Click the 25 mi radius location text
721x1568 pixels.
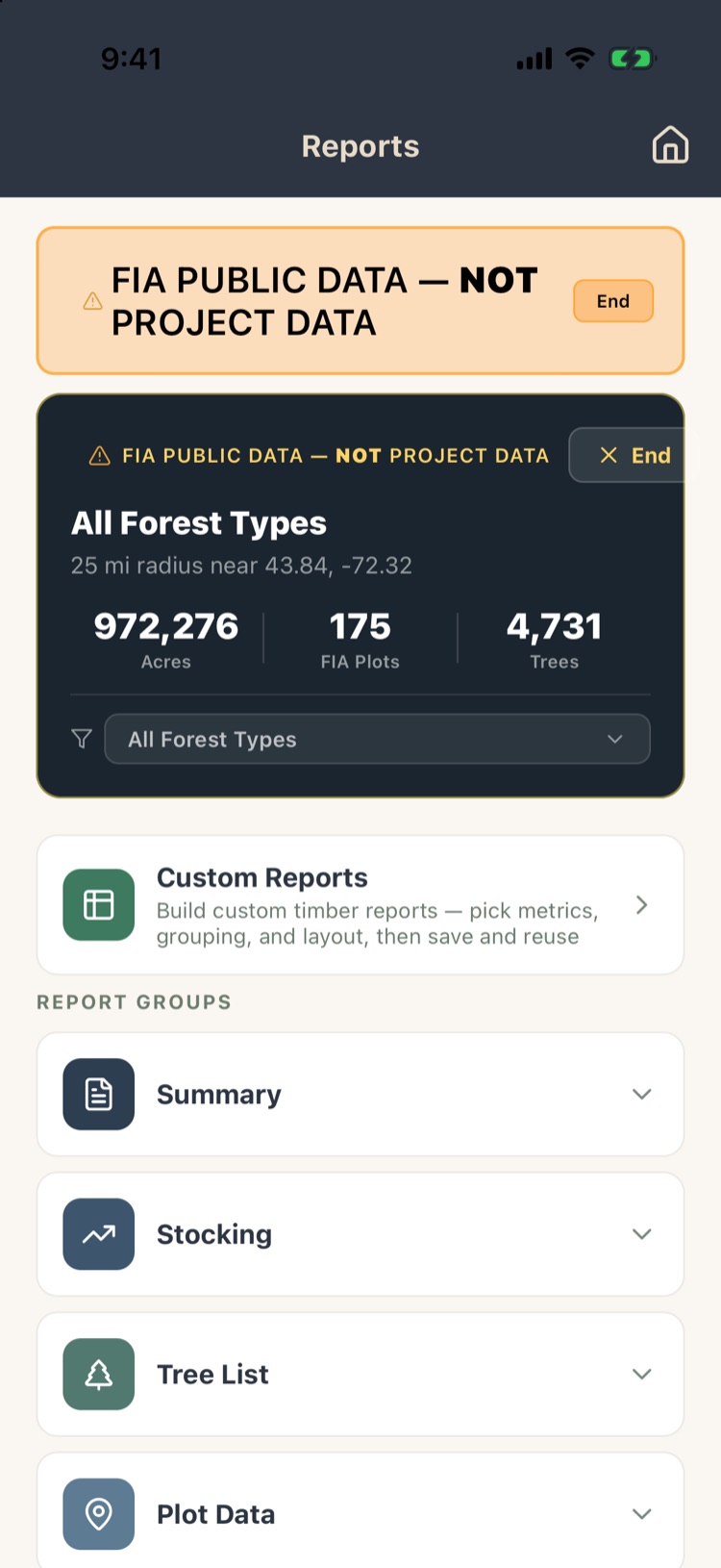pos(241,566)
